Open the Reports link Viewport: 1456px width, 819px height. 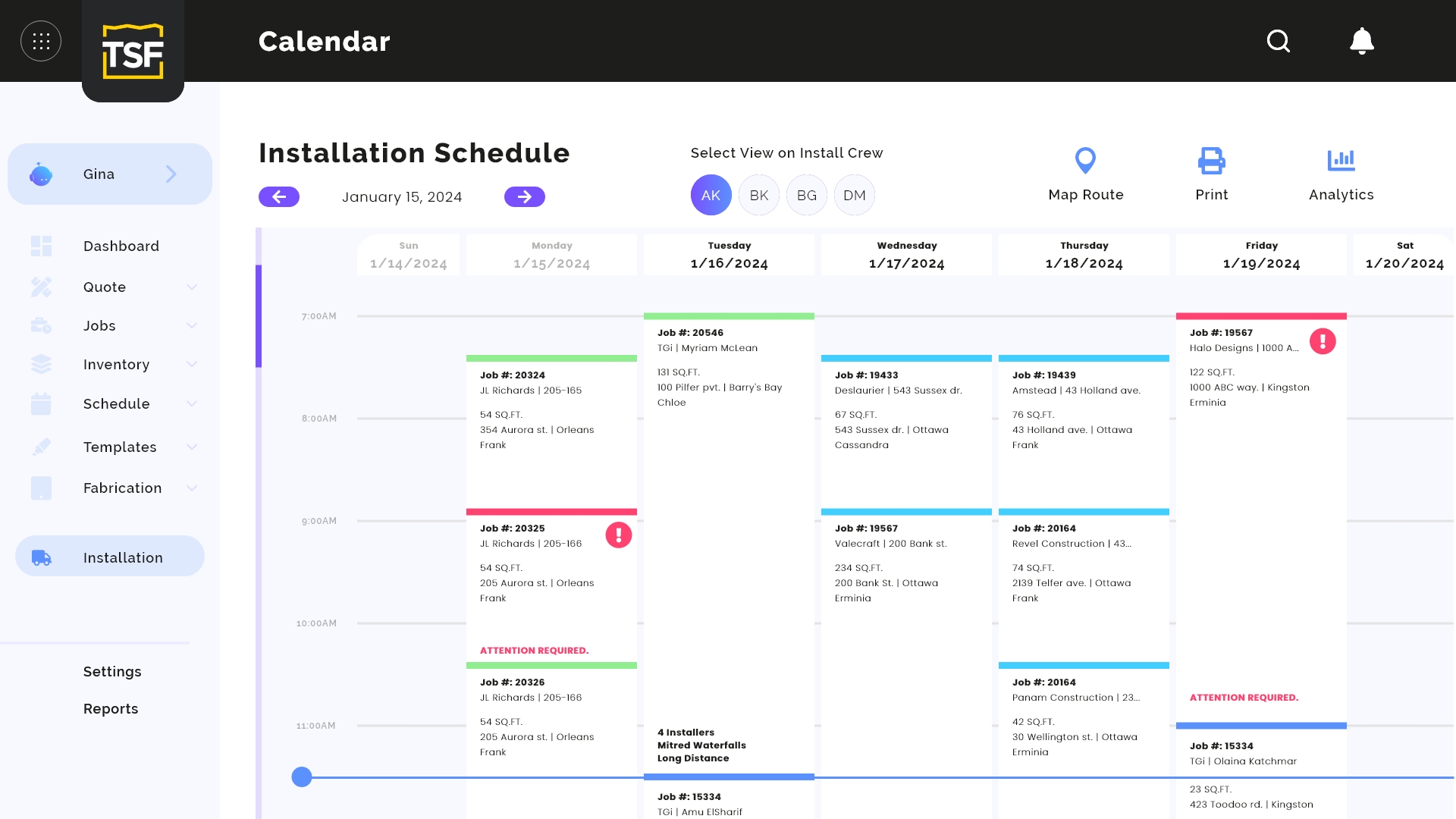click(111, 708)
